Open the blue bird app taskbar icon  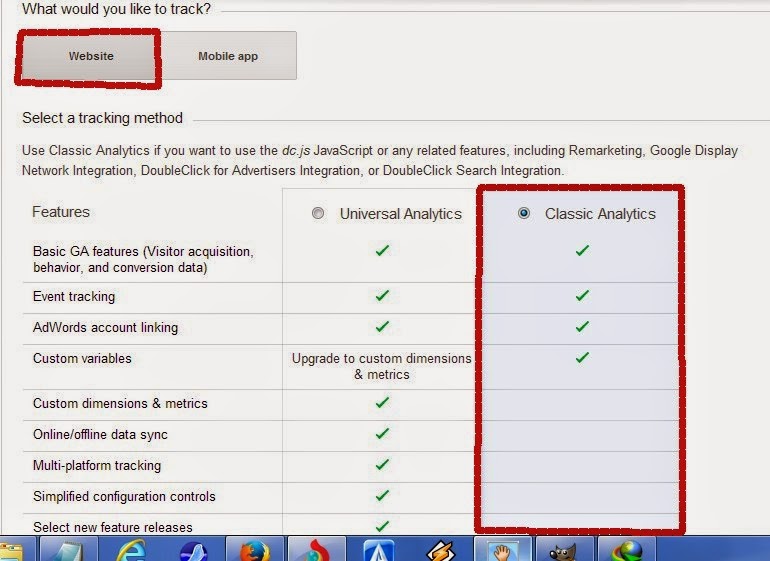pos(193,551)
